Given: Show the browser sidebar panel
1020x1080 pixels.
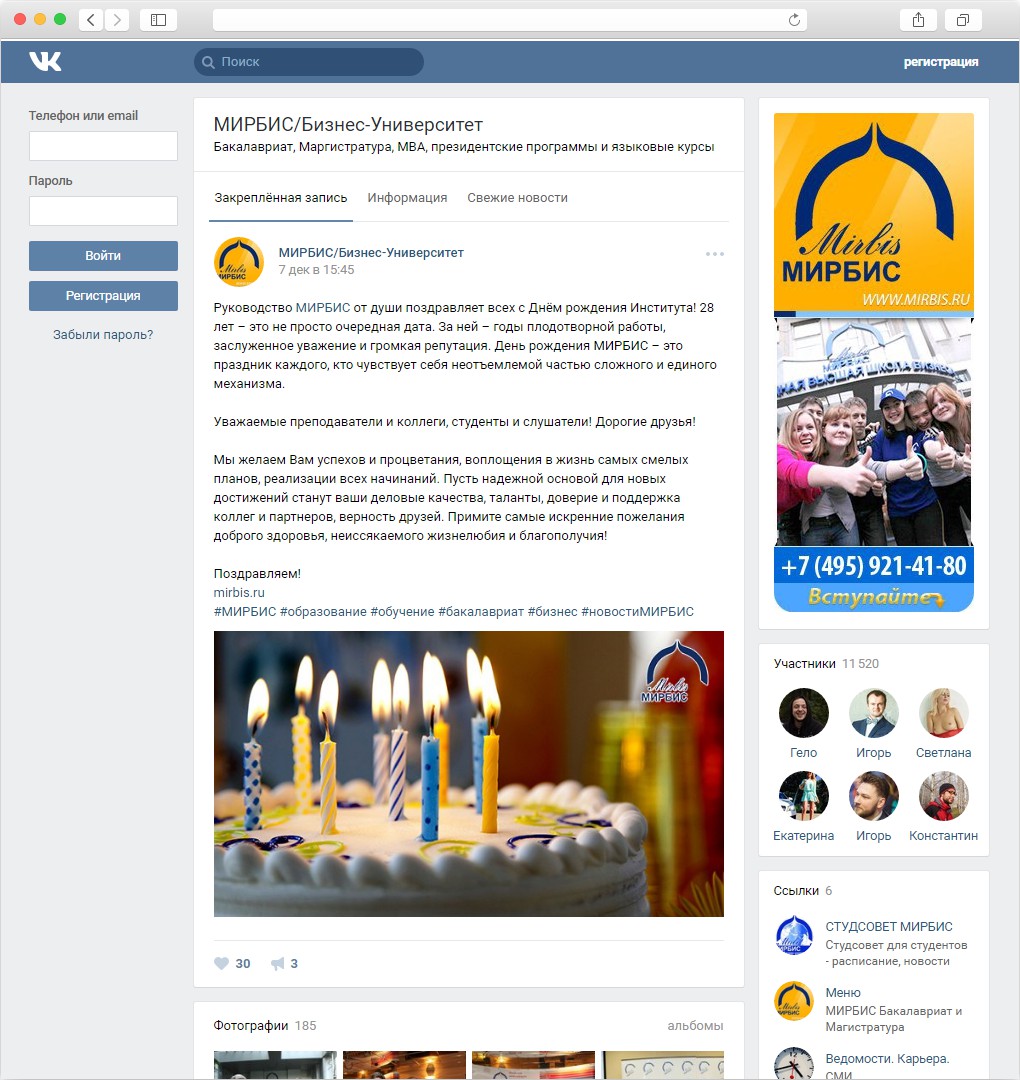Looking at the screenshot, I should coord(158,20).
